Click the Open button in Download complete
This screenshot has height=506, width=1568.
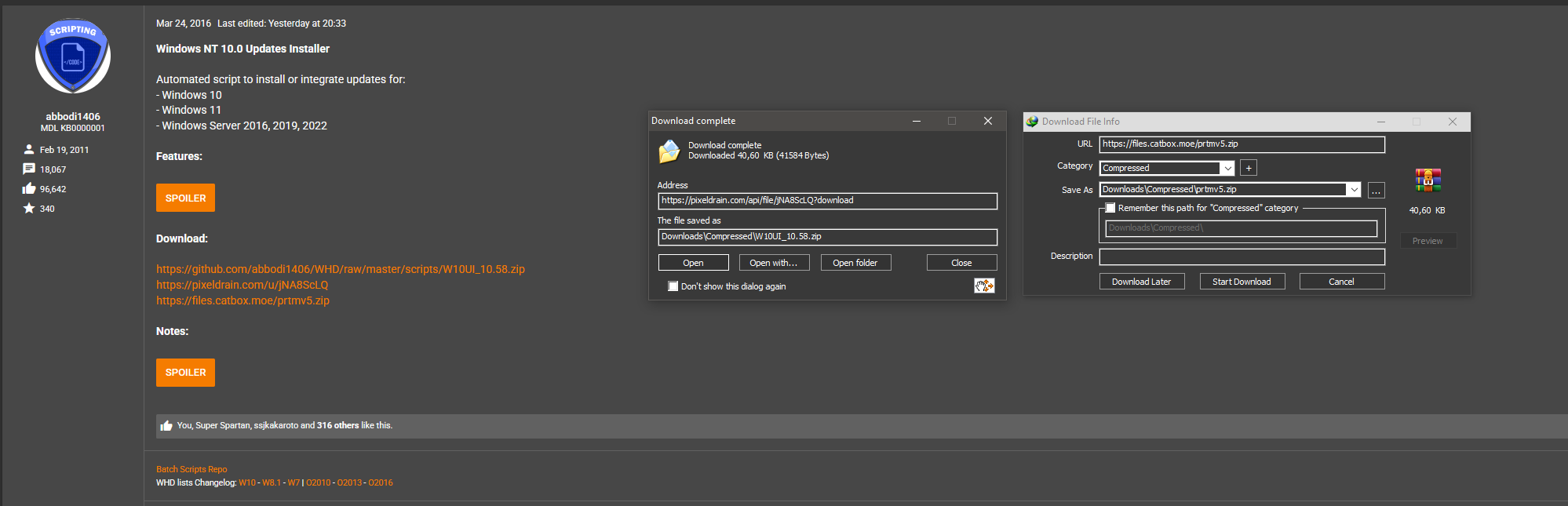(x=693, y=263)
